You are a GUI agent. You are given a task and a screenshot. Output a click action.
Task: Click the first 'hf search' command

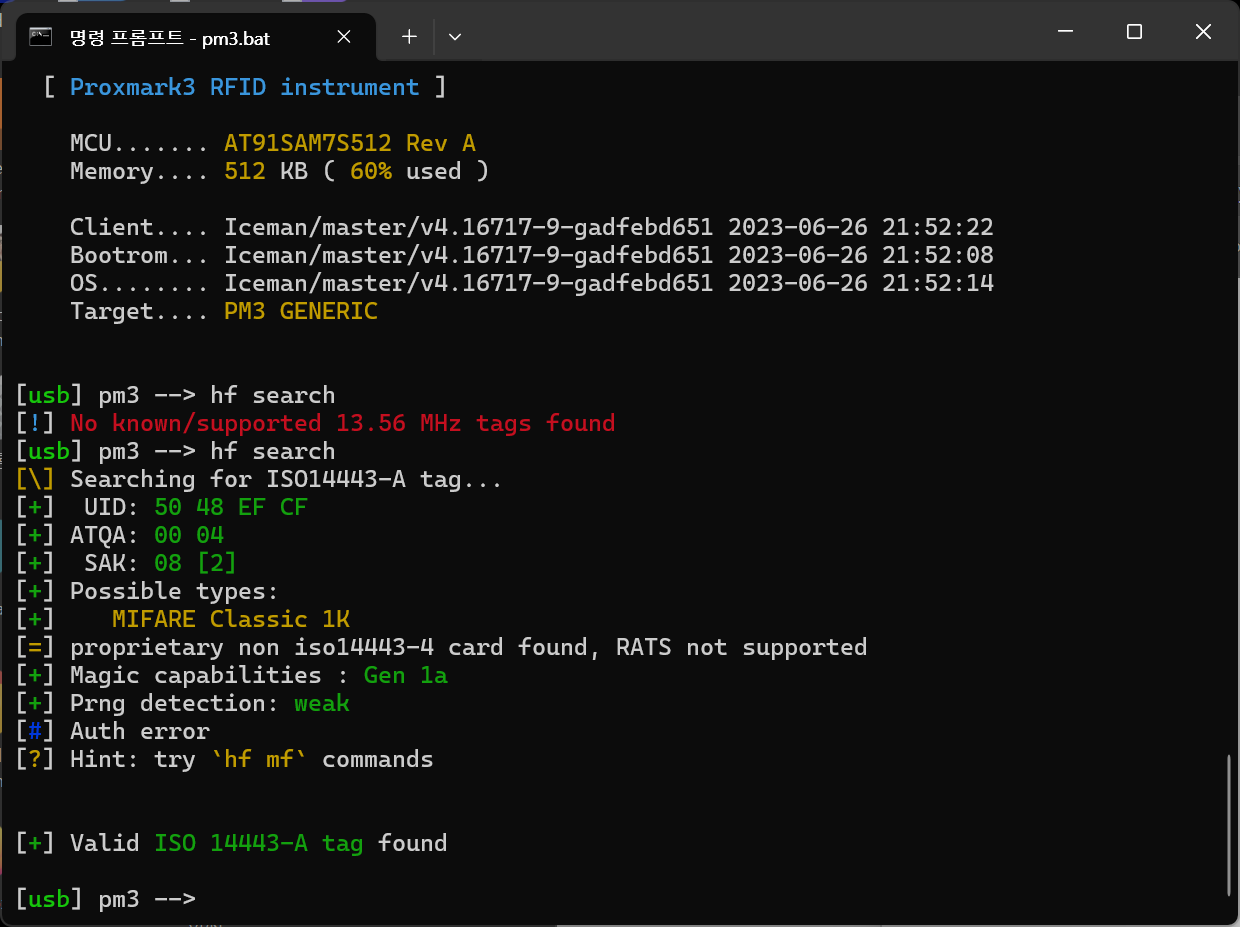pos(272,395)
